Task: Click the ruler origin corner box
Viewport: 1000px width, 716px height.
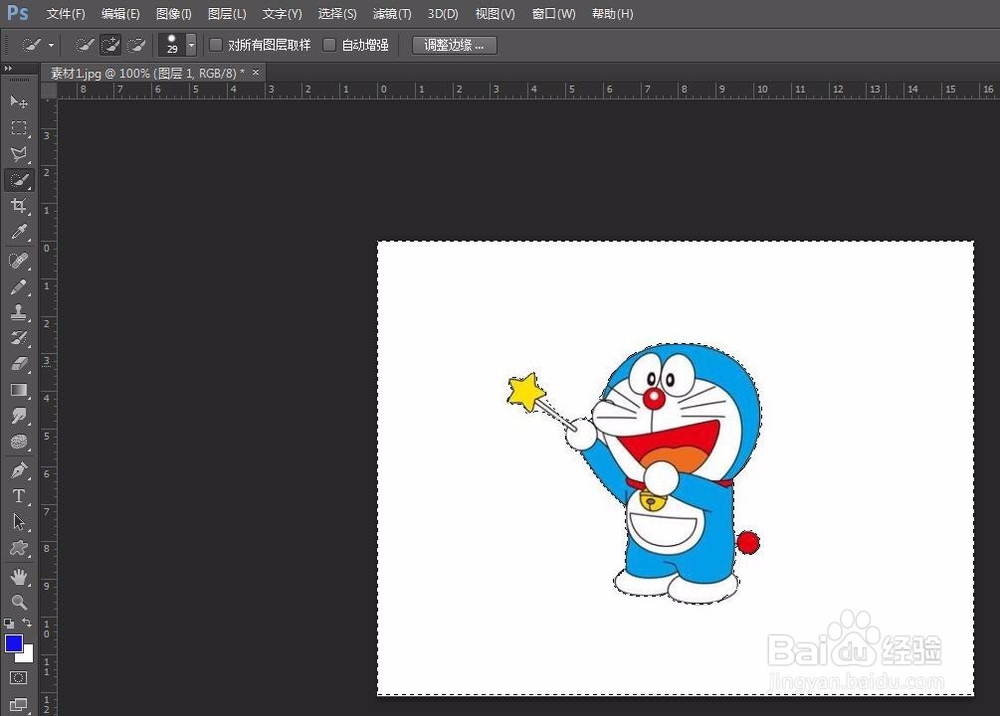Action: [48, 90]
